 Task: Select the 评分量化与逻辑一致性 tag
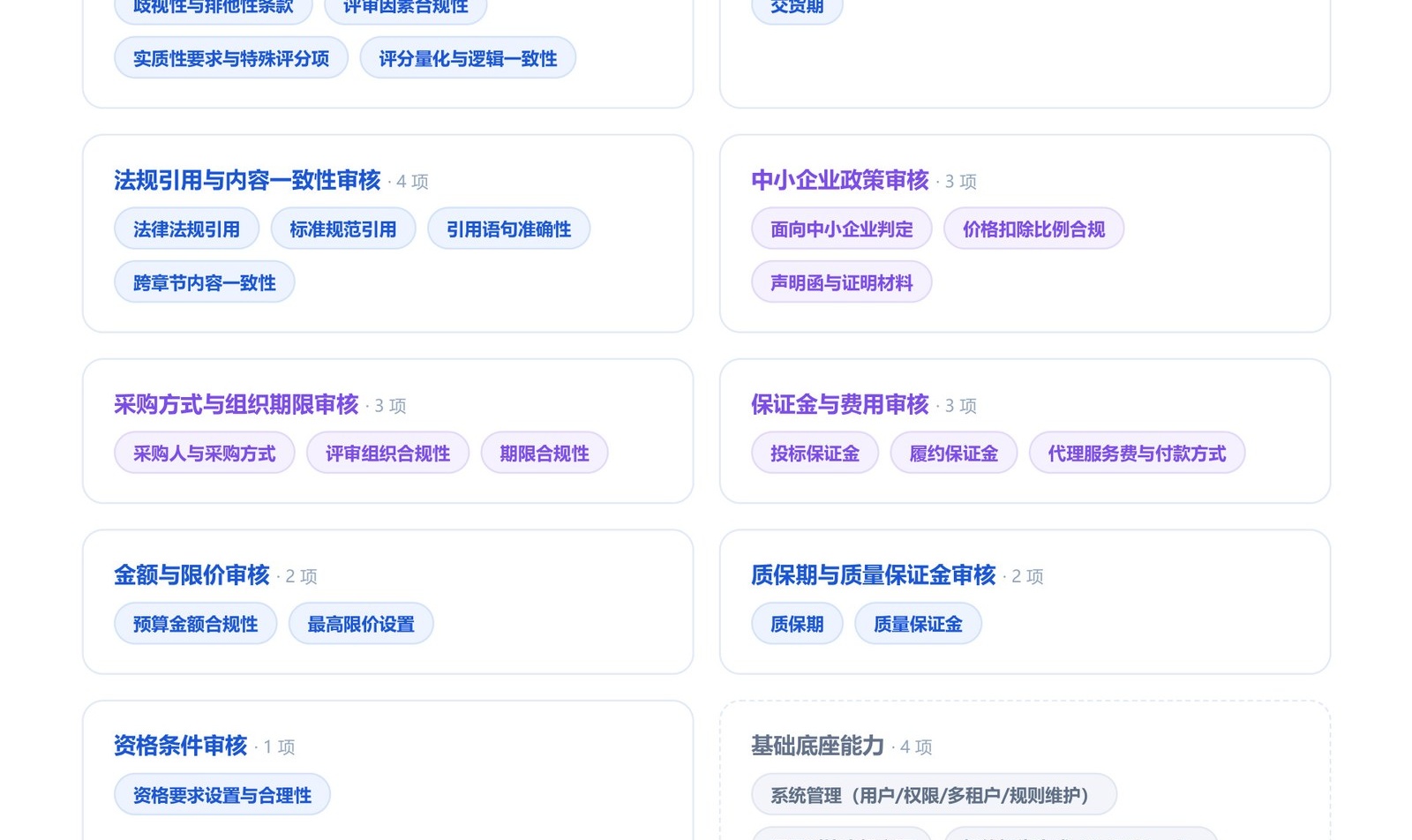[468, 58]
